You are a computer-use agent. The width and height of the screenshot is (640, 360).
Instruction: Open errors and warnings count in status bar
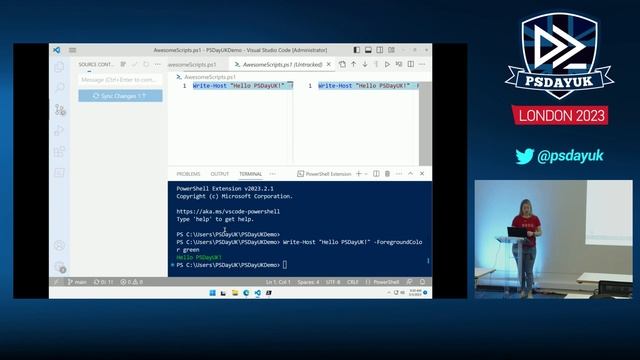(x=132, y=282)
